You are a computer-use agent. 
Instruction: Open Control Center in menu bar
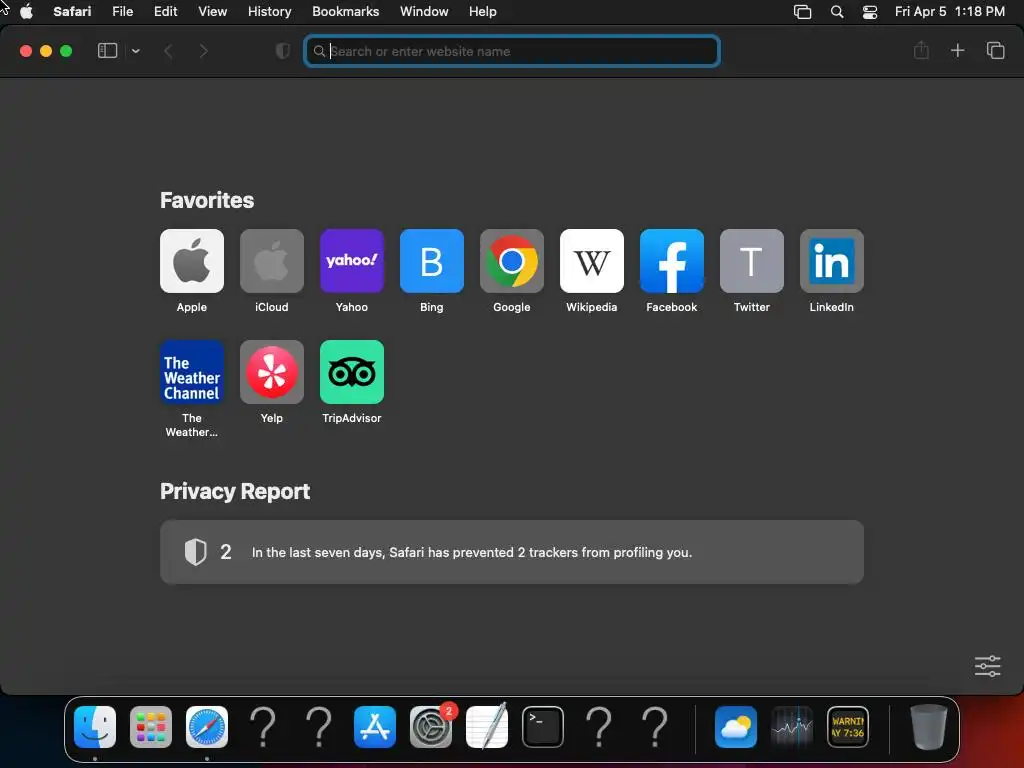pos(870,12)
